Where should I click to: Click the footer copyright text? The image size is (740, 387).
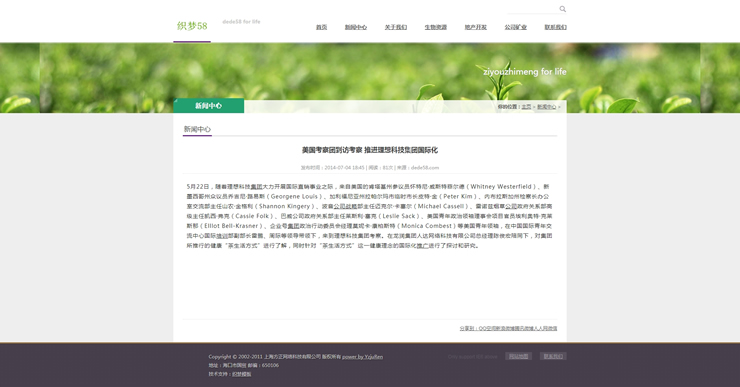pos(274,357)
